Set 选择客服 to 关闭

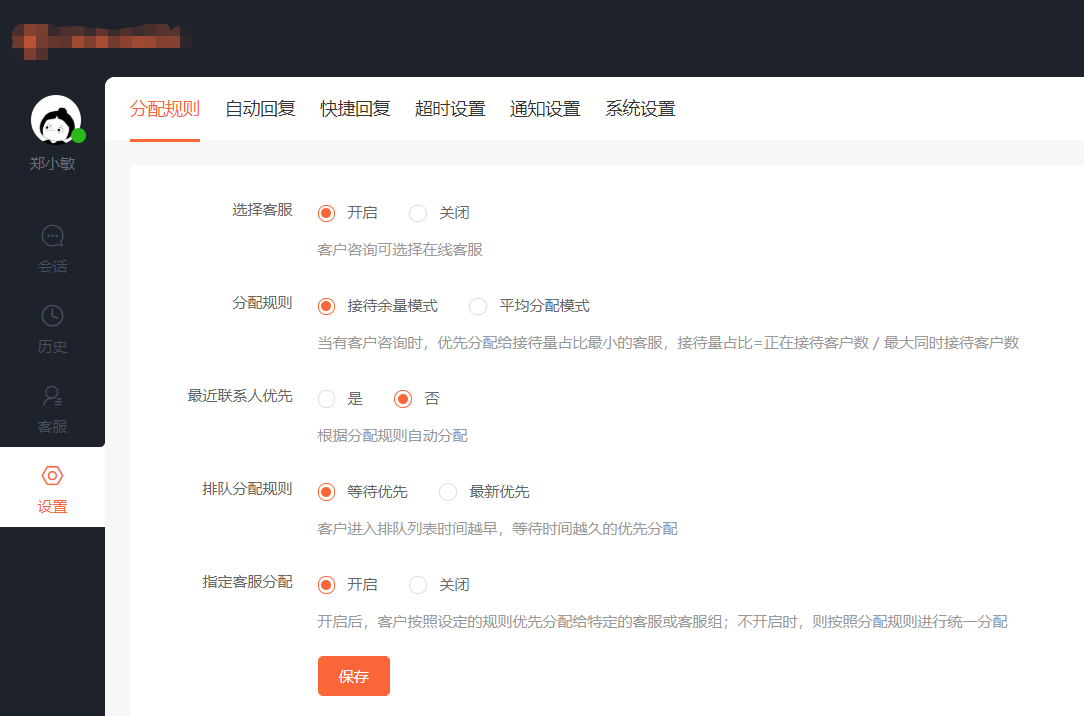pos(418,213)
